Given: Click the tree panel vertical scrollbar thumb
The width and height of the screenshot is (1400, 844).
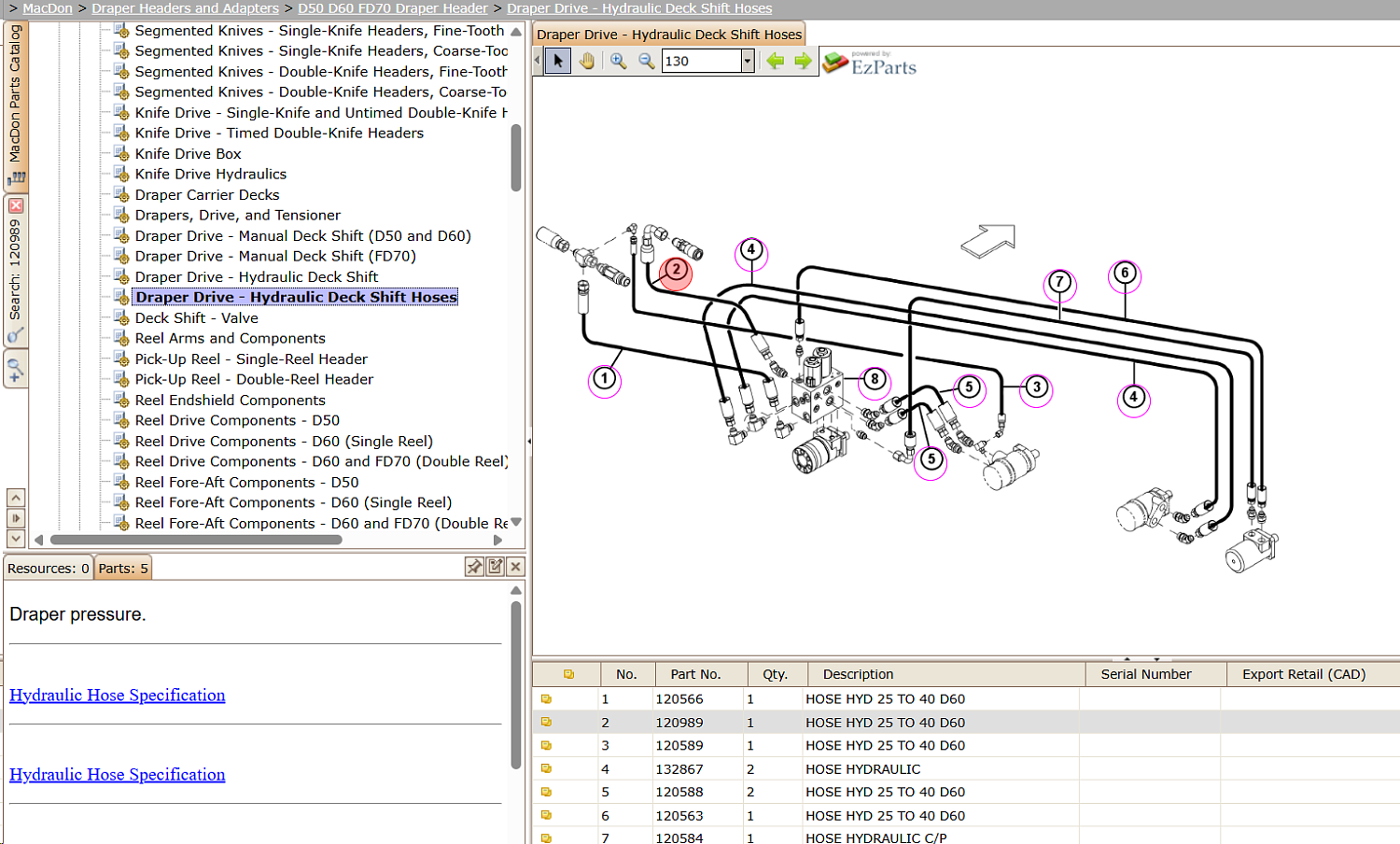Looking at the screenshot, I should (516, 158).
